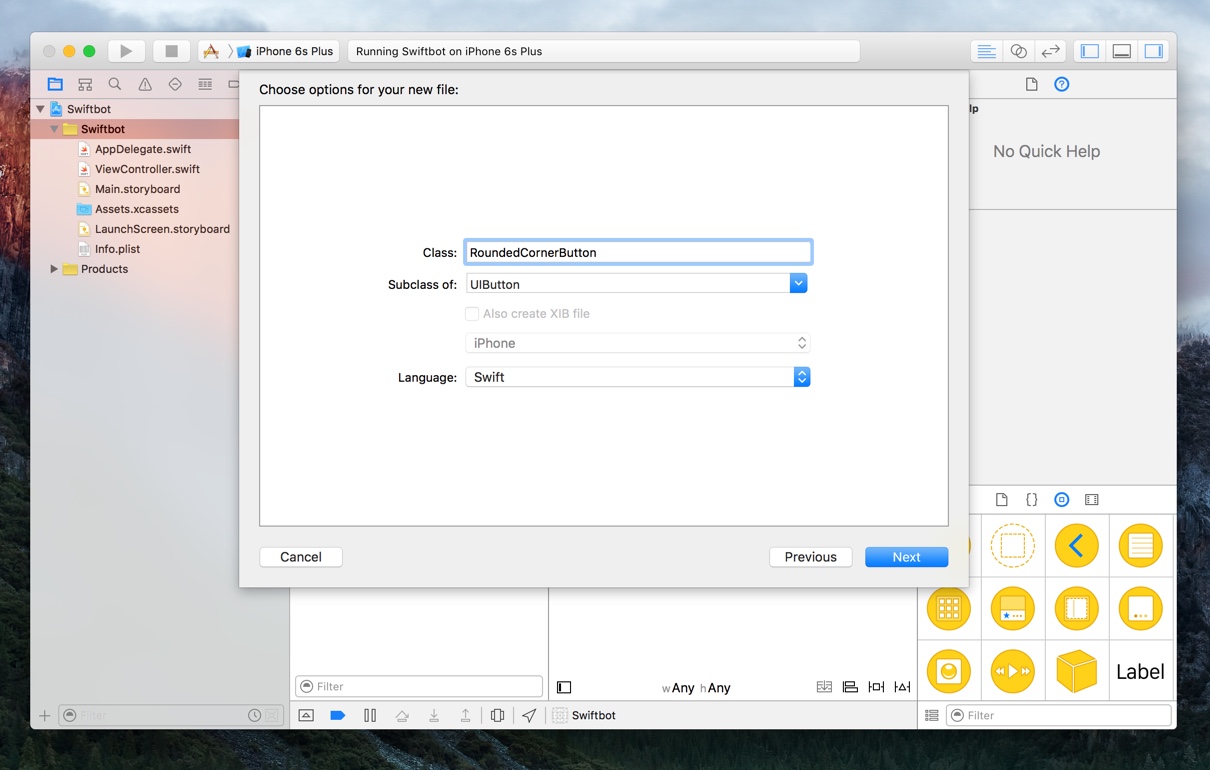The width and height of the screenshot is (1210, 770).
Task: Select the Label object in library
Action: click(x=1140, y=672)
